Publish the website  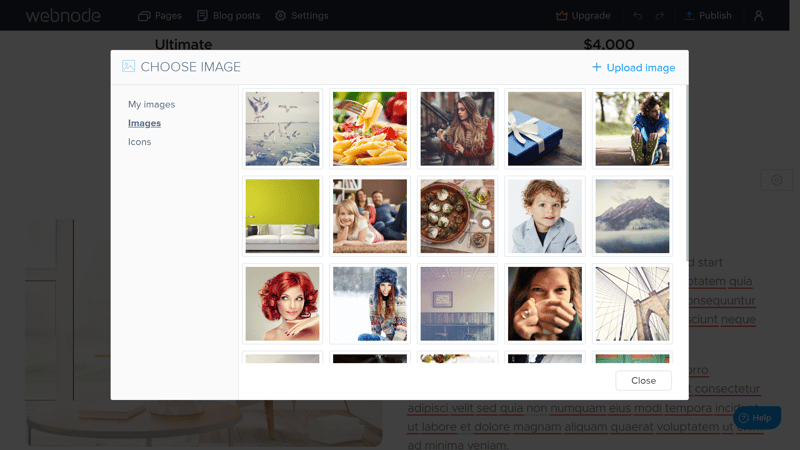tap(708, 16)
